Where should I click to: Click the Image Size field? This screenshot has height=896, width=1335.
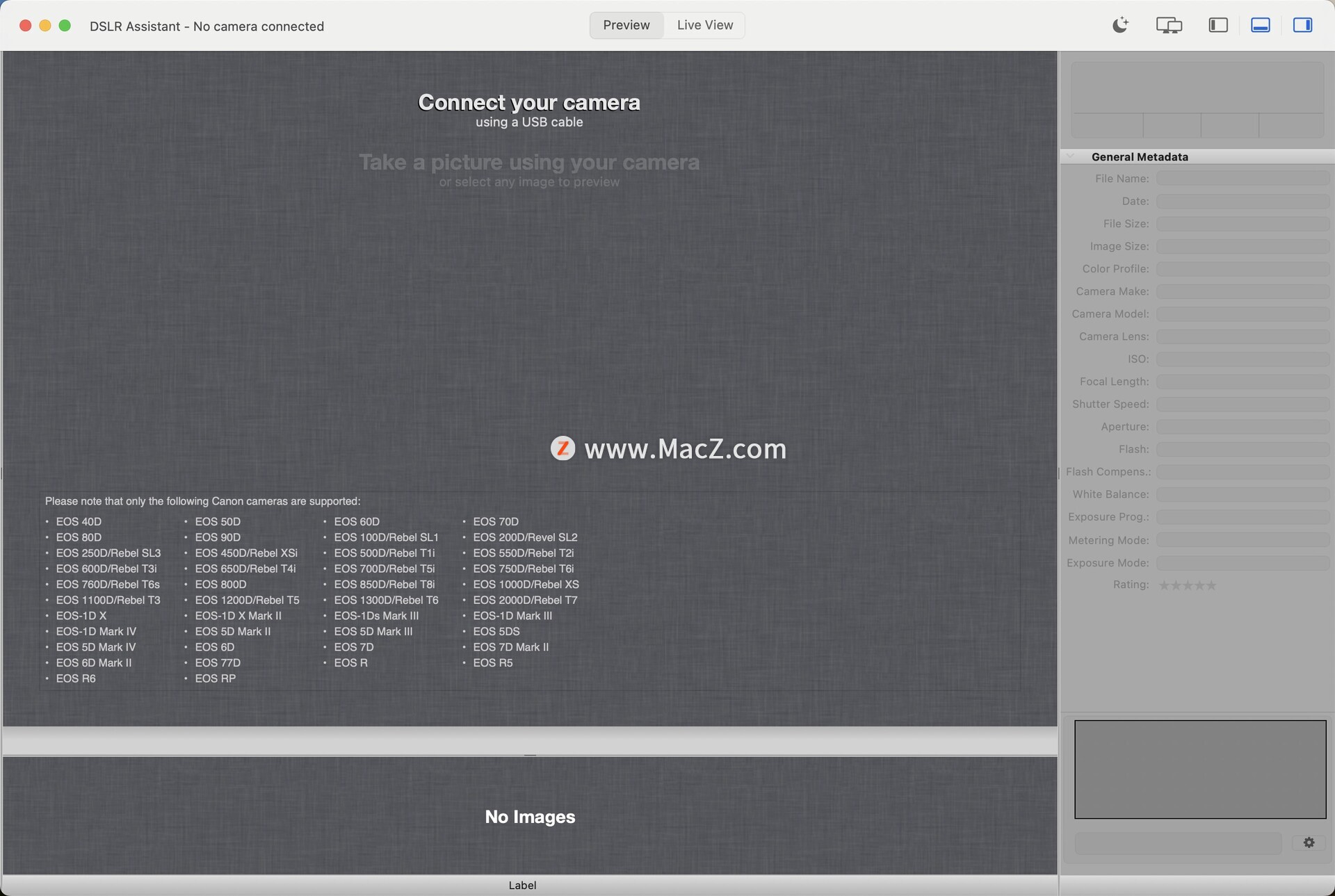1243,246
